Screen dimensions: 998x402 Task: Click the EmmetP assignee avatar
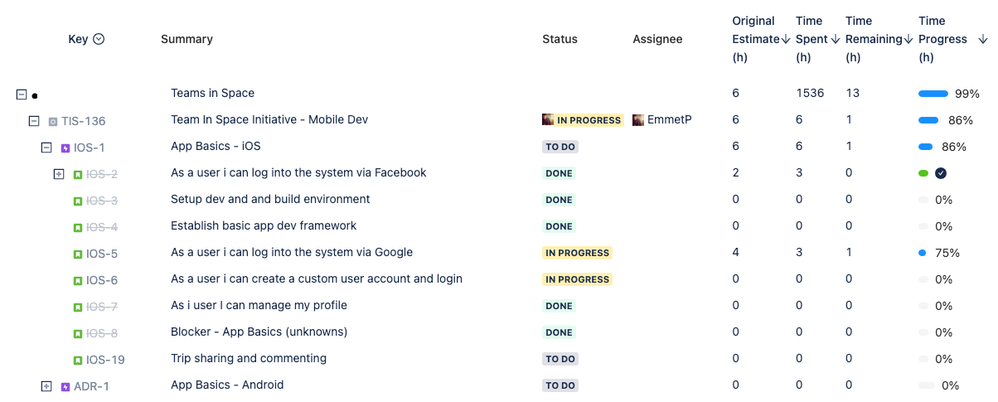coord(639,120)
